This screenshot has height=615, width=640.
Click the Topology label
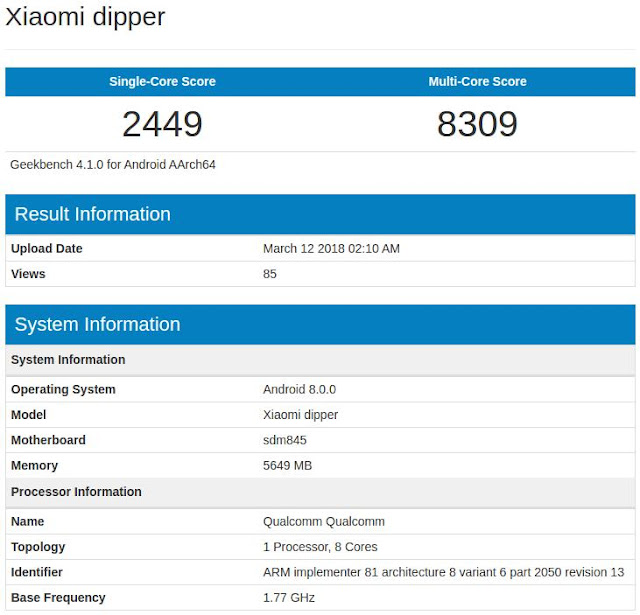(x=38, y=547)
